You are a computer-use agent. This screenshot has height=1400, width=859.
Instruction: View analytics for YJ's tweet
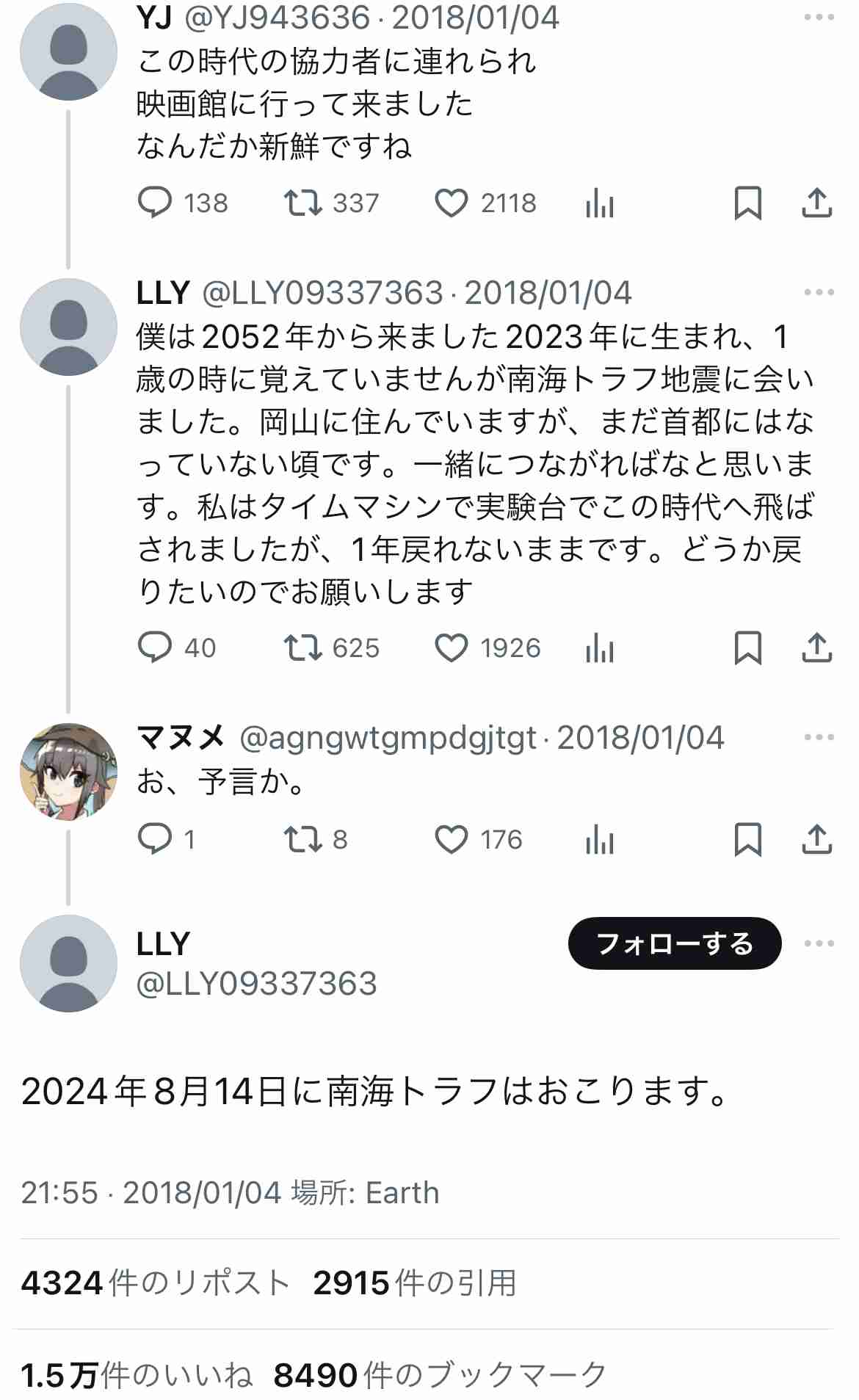[600, 203]
